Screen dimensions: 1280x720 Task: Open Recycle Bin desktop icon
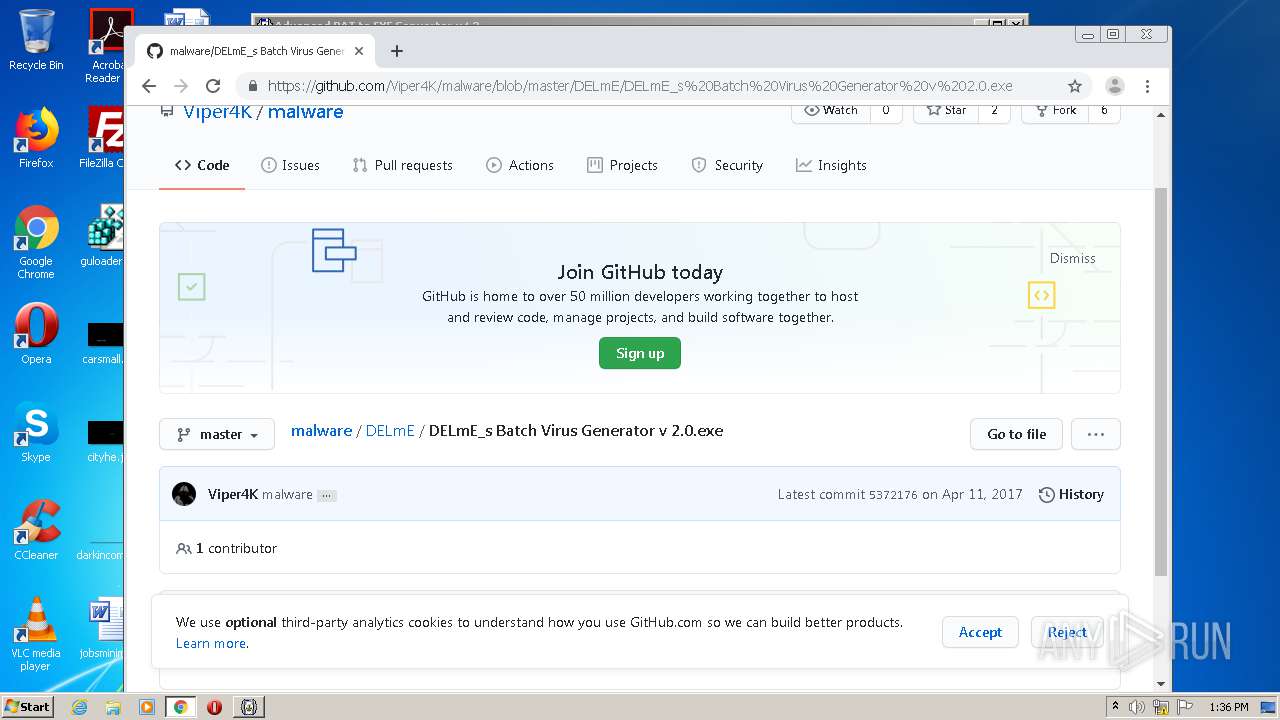[x=36, y=40]
